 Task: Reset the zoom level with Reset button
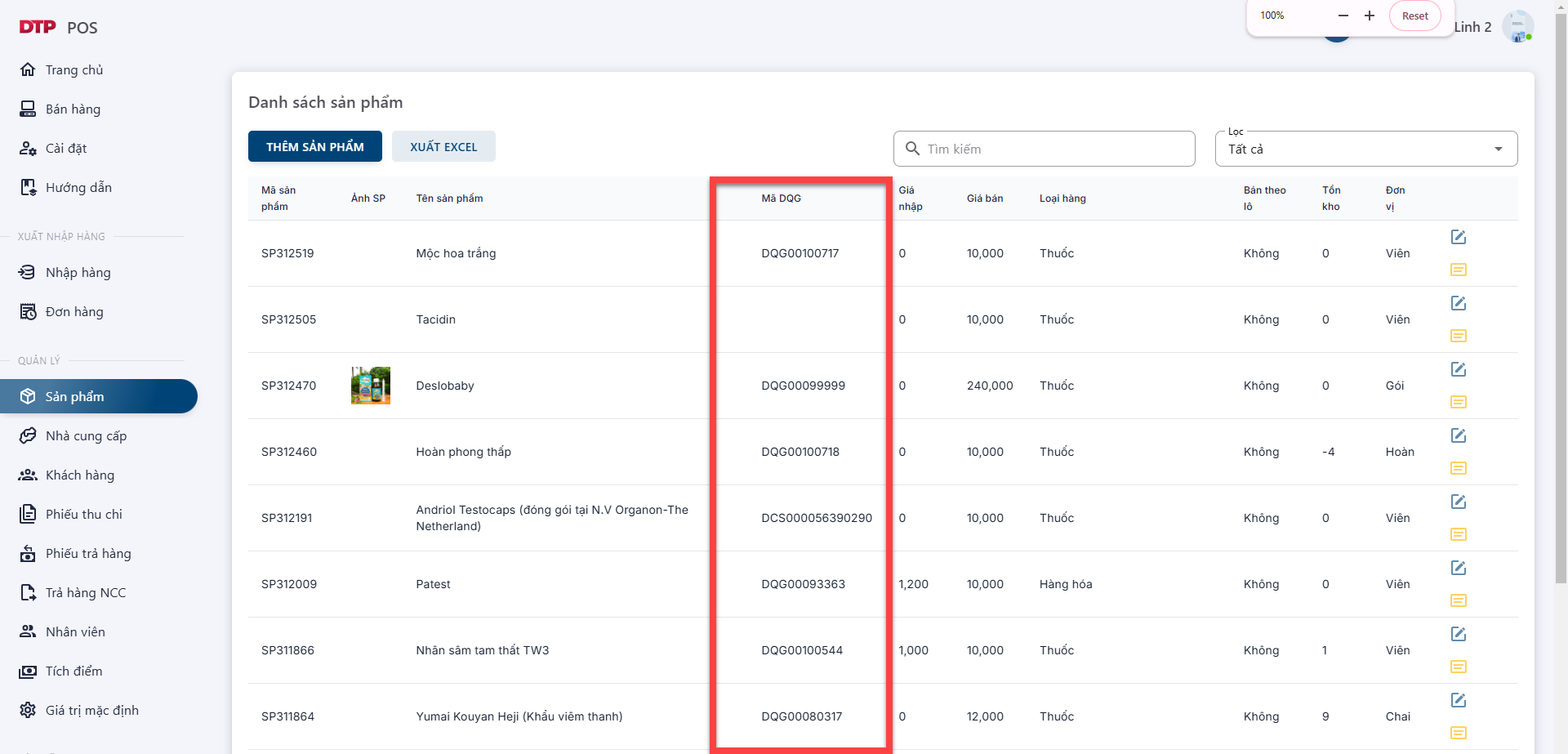click(x=1414, y=16)
